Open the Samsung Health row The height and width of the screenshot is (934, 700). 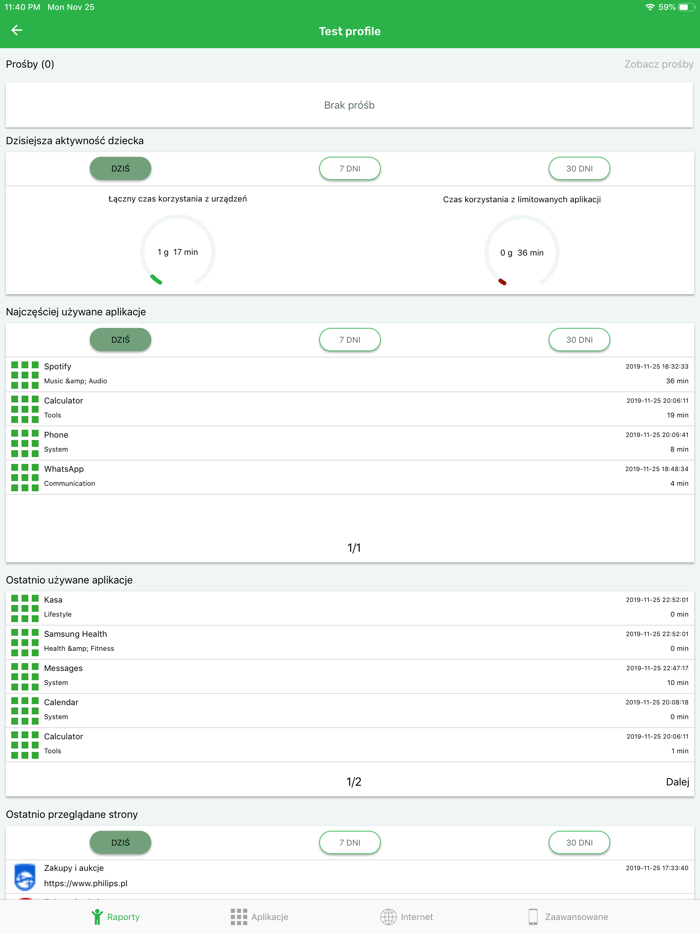[350, 642]
